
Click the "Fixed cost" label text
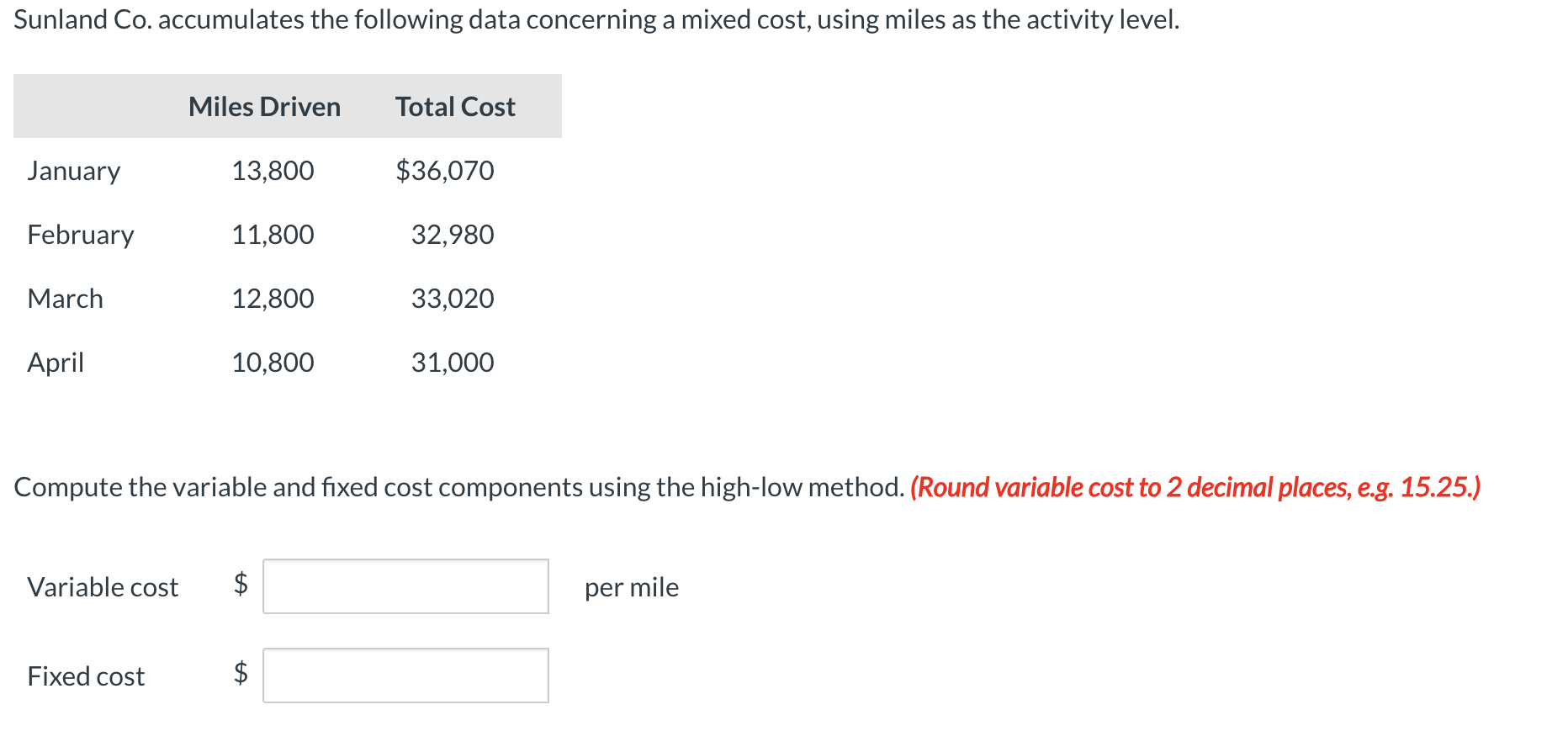coord(86,676)
